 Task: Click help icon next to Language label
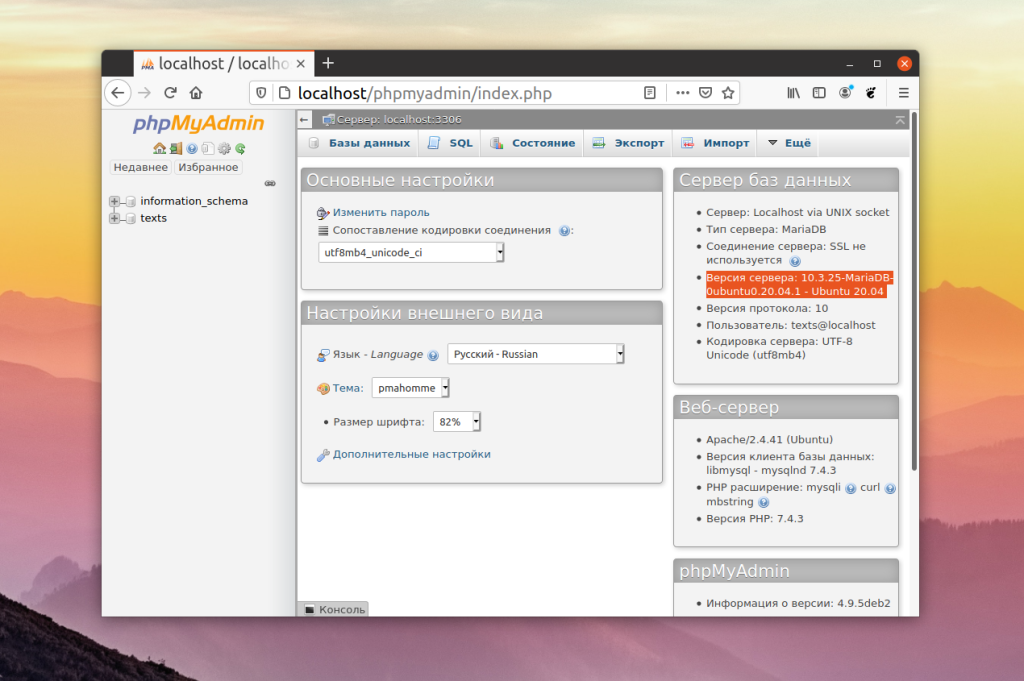click(433, 355)
